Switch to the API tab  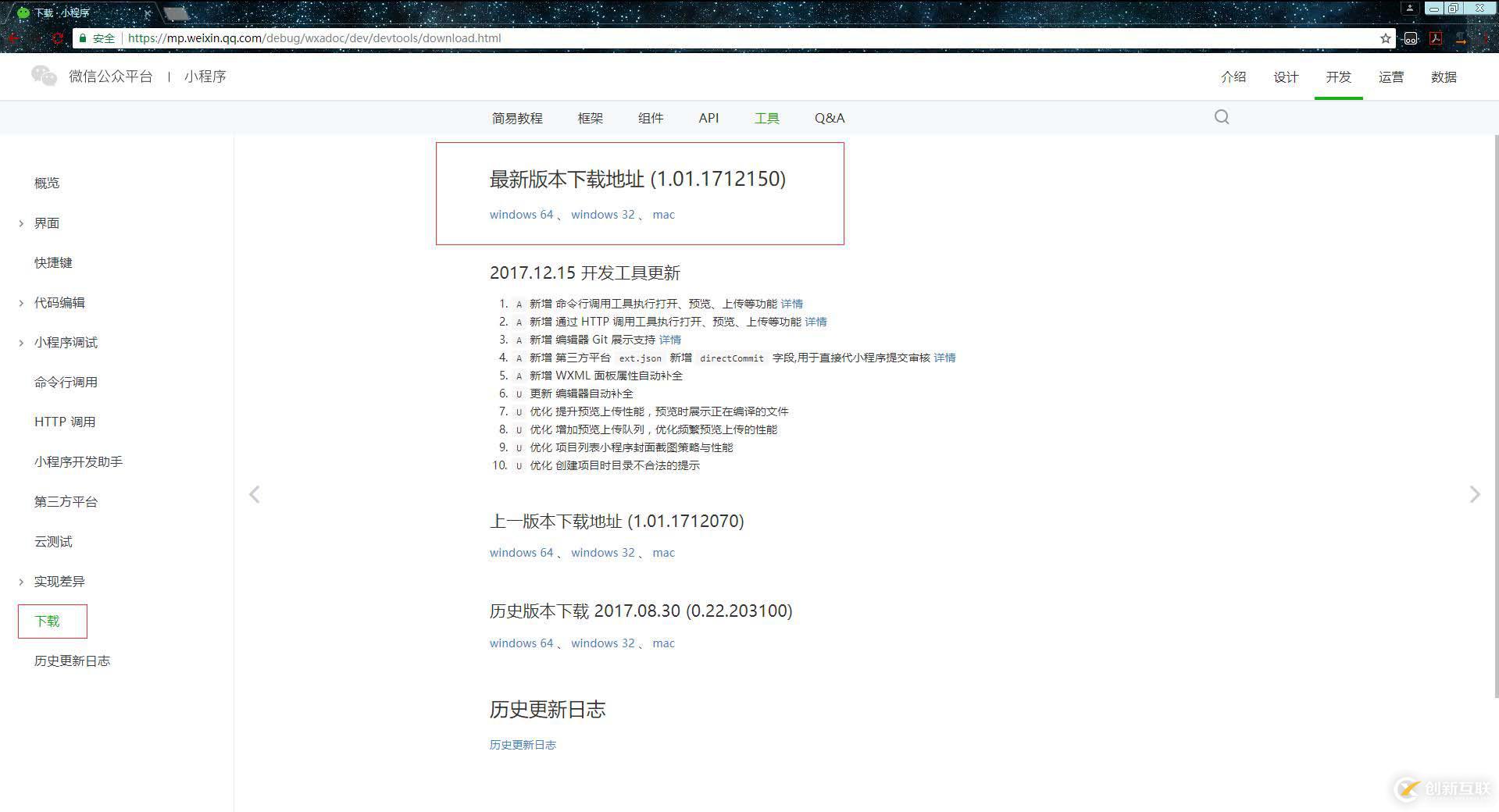point(708,118)
